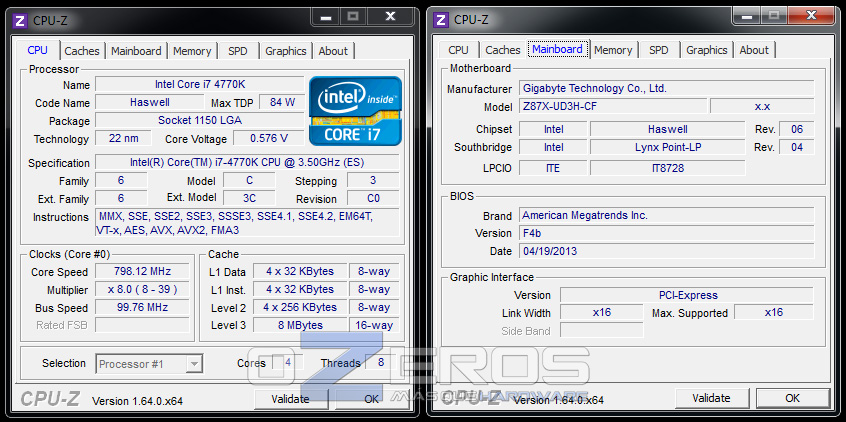The width and height of the screenshot is (846, 422).
Task: Click Graphic Interface Version PCI-Express
Action: (687, 295)
